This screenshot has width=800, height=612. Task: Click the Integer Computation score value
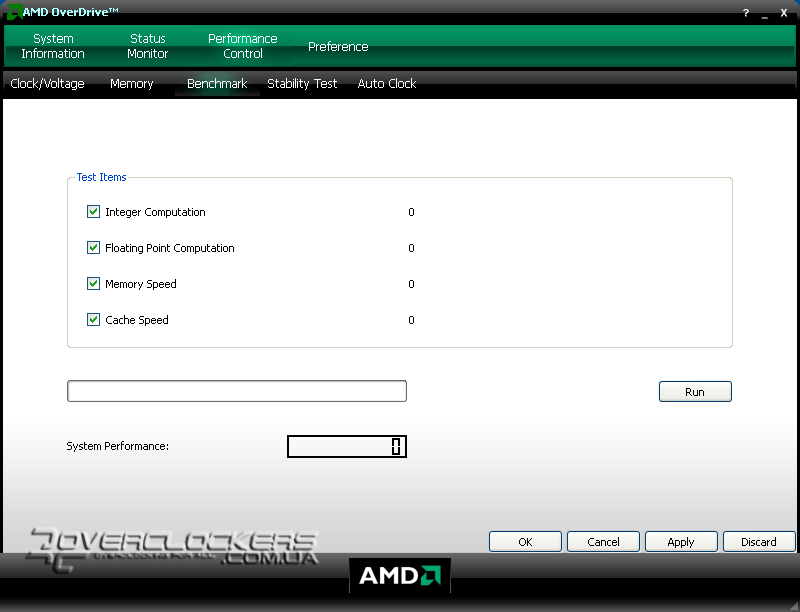click(411, 212)
